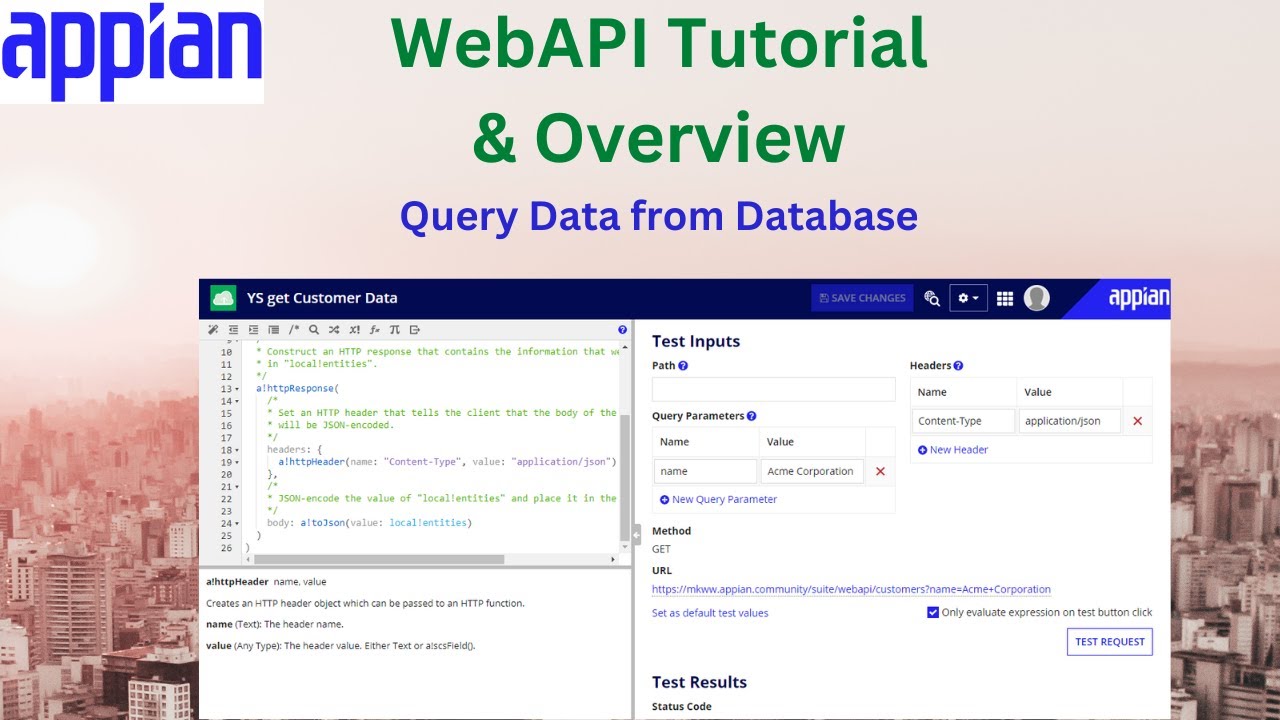Click the pi constant icon in the editor toolbar

(394, 329)
